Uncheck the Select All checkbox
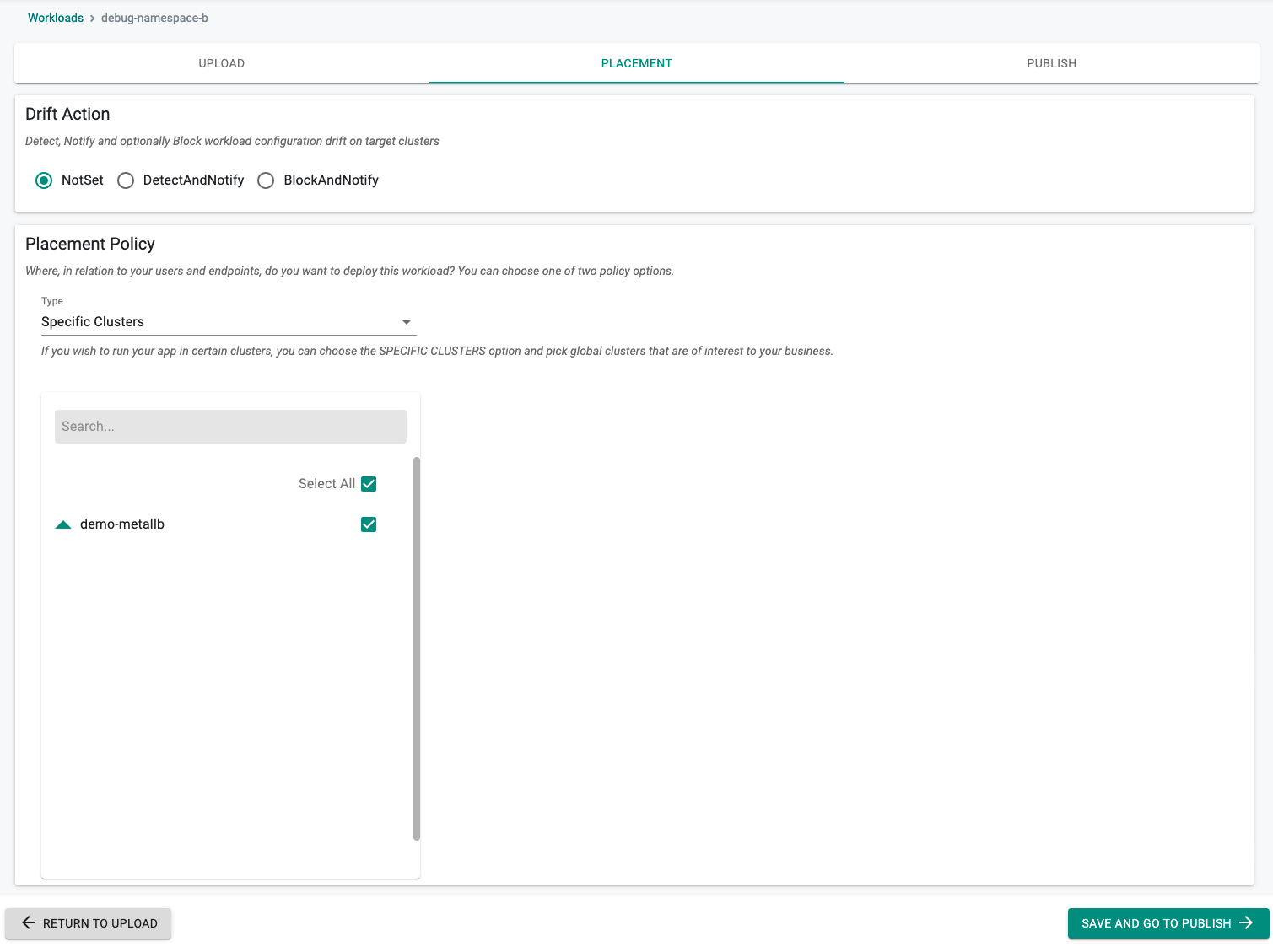1273x952 pixels. click(x=369, y=484)
